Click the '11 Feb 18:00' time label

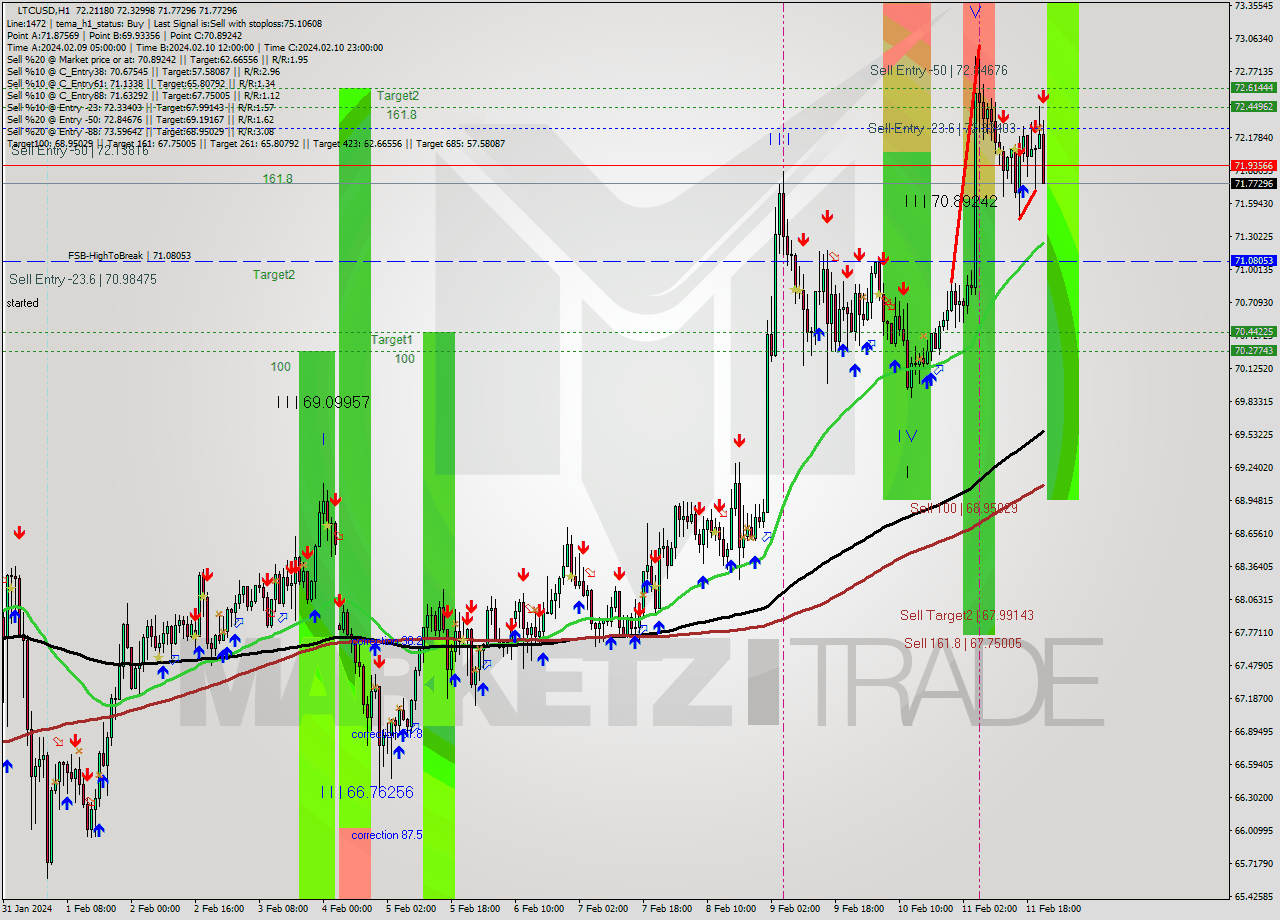coord(1053,910)
